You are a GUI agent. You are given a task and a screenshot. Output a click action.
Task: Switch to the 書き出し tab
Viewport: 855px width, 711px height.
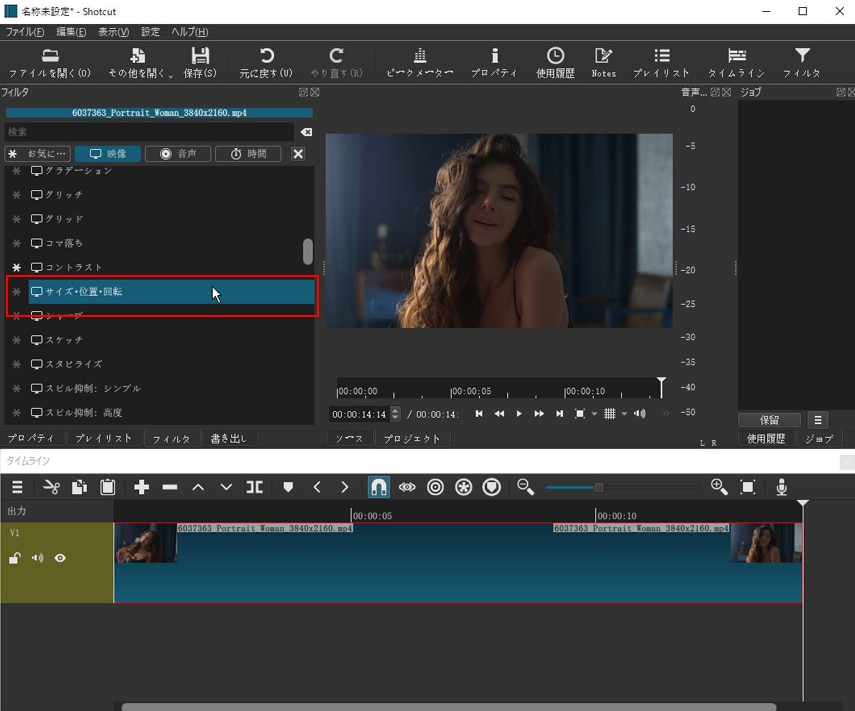click(x=229, y=439)
